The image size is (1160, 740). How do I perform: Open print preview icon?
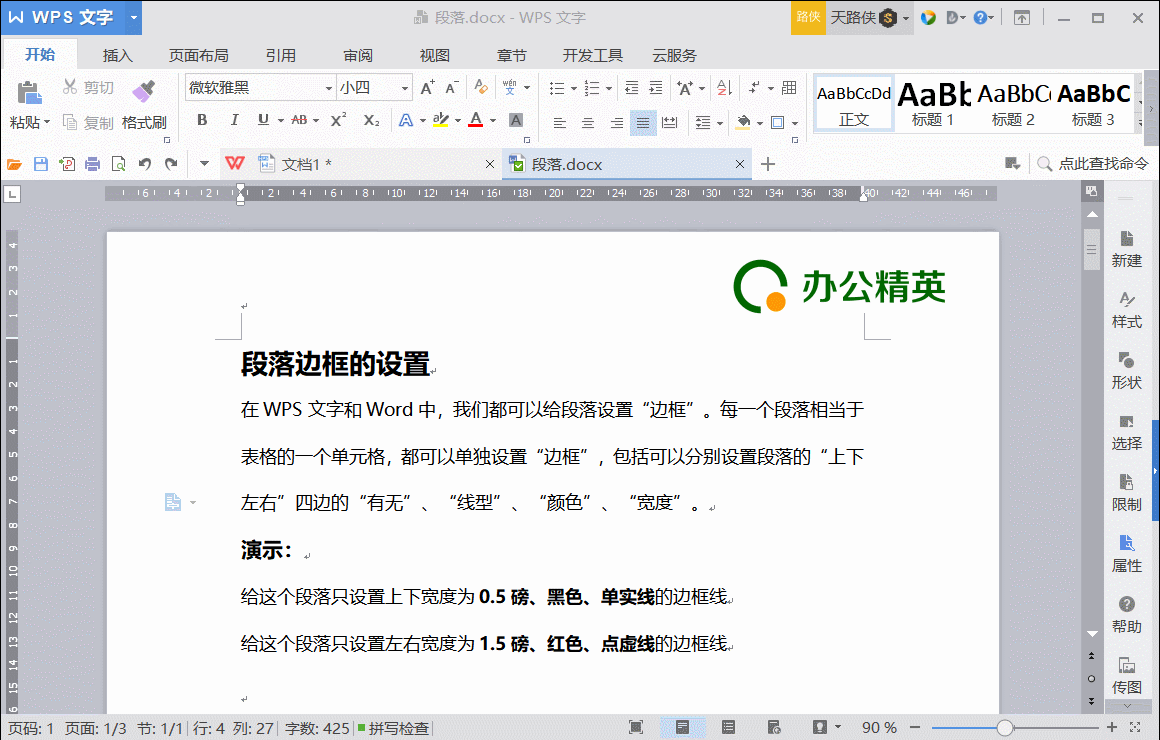tap(118, 164)
